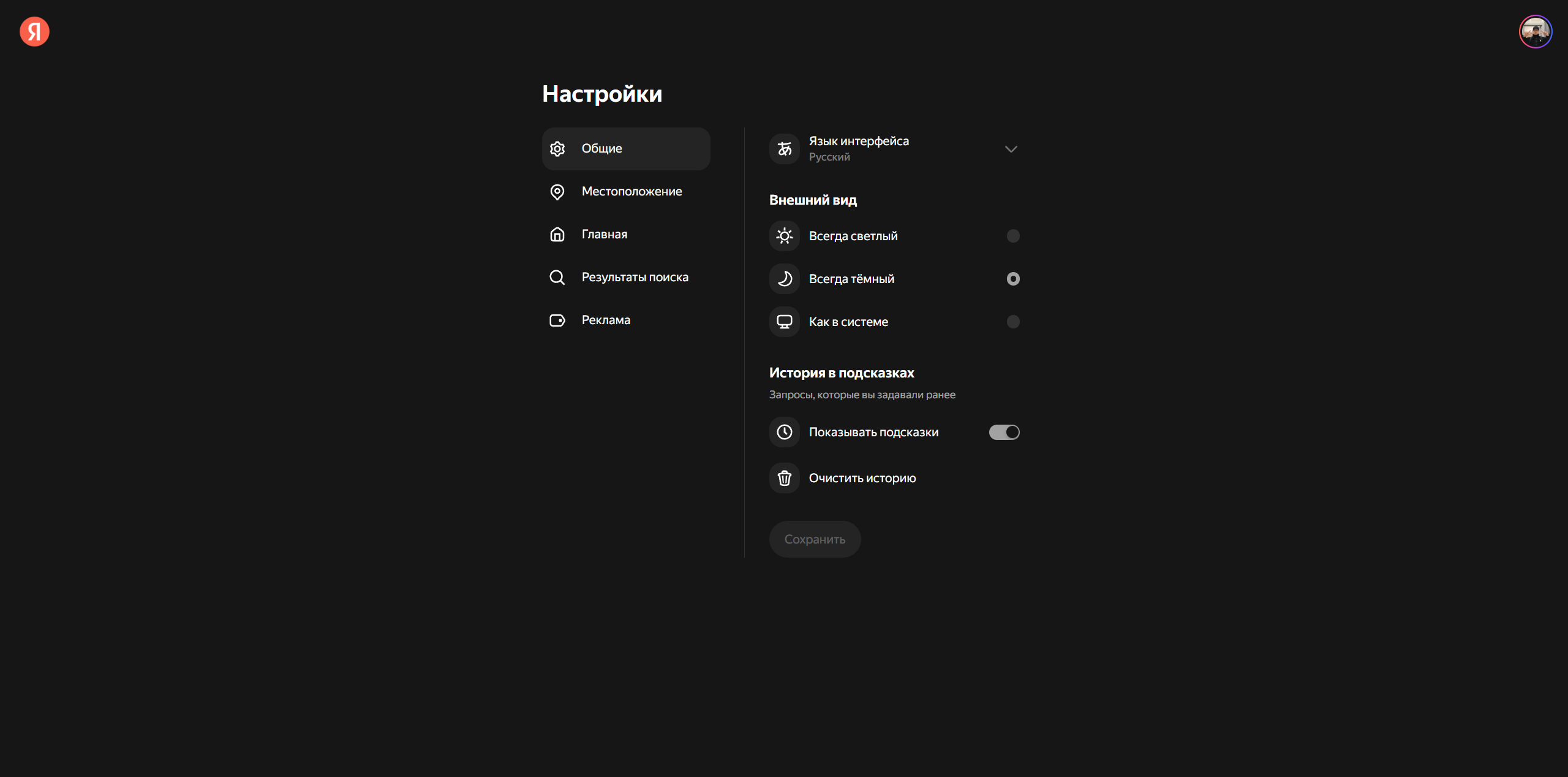Expand the interface language chevron
Viewport: 1568px width, 777px height.
1011,149
